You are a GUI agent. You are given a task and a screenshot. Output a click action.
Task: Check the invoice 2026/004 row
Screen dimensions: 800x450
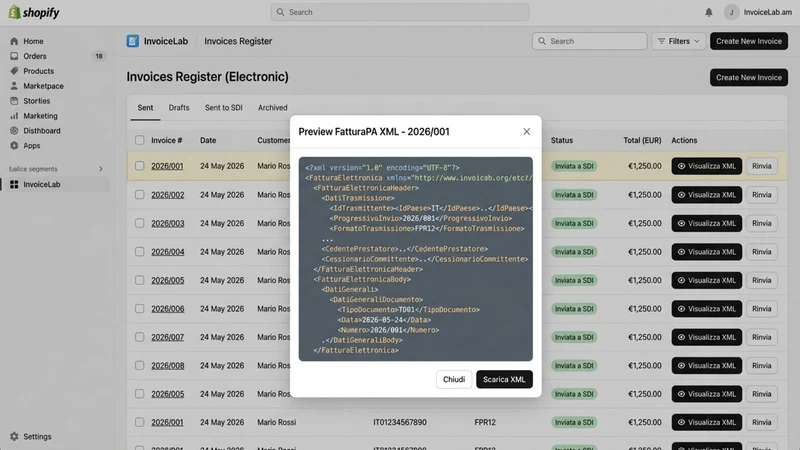pyautogui.click(x=139, y=252)
